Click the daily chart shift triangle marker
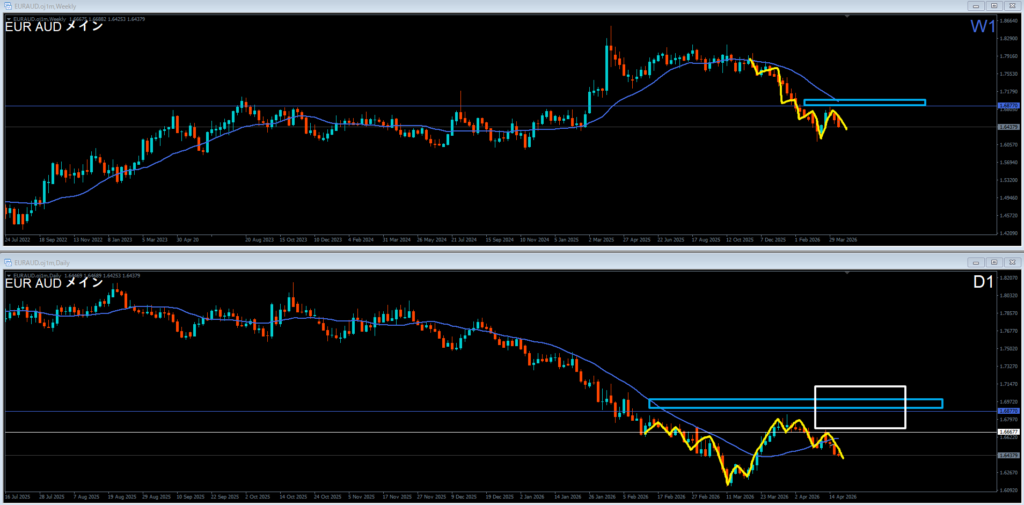The image size is (1024, 505). coord(847,272)
